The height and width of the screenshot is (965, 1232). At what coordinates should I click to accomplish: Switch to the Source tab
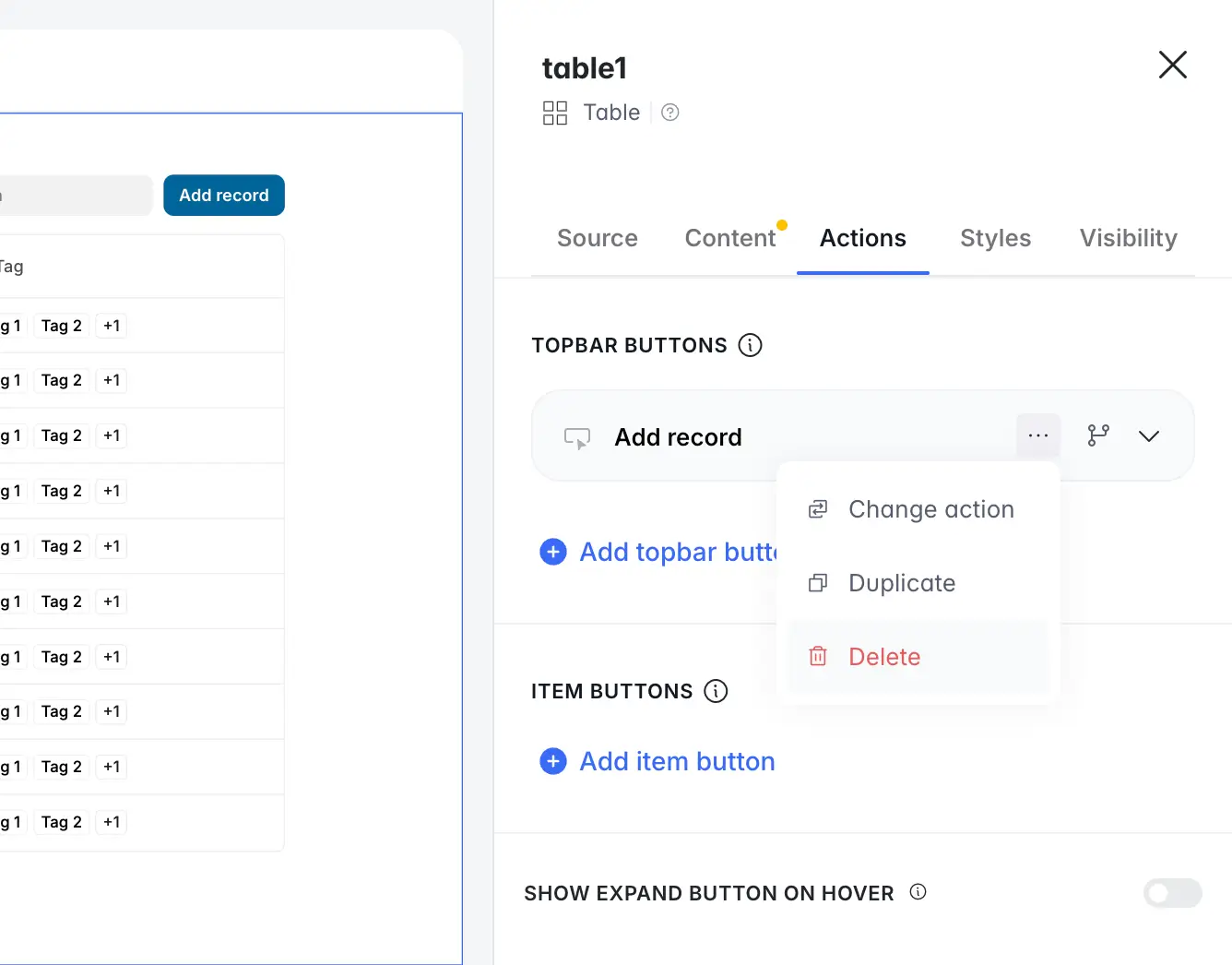tap(598, 238)
